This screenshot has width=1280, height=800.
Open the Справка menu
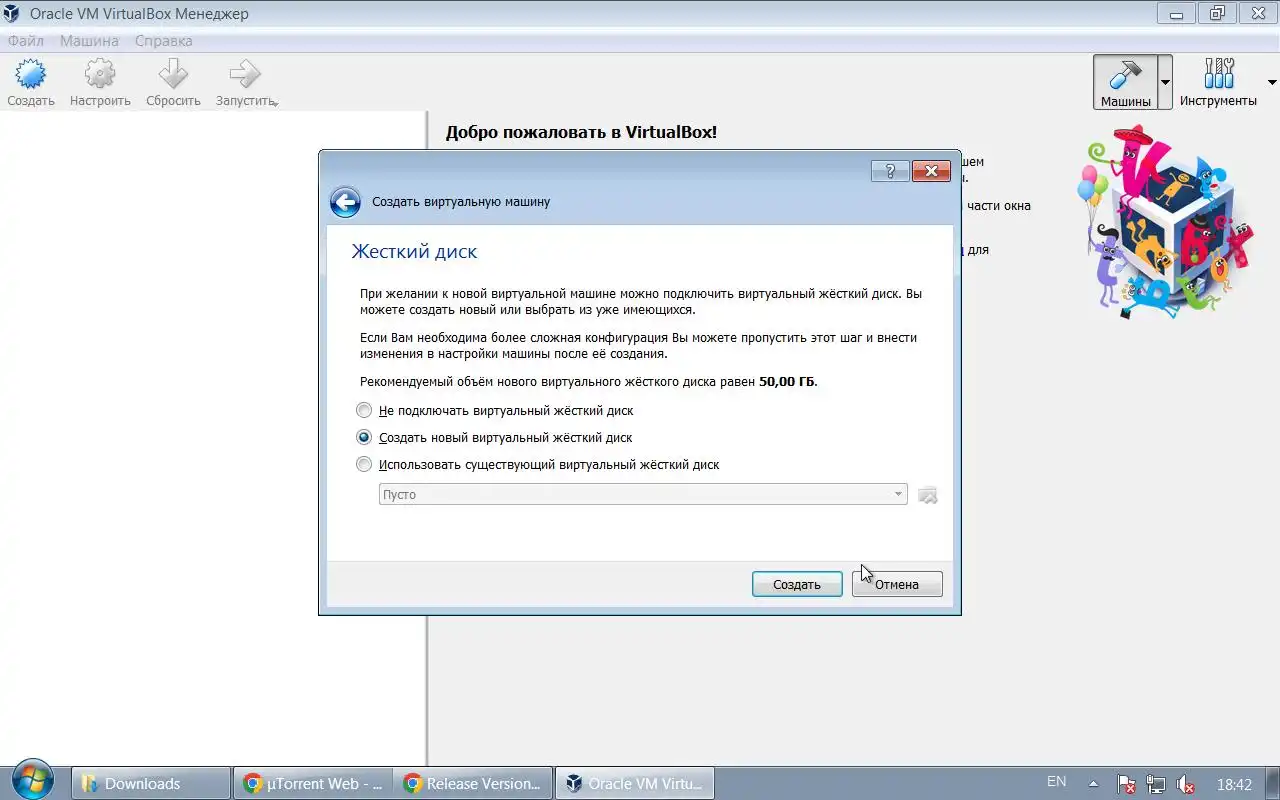coord(163,41)
